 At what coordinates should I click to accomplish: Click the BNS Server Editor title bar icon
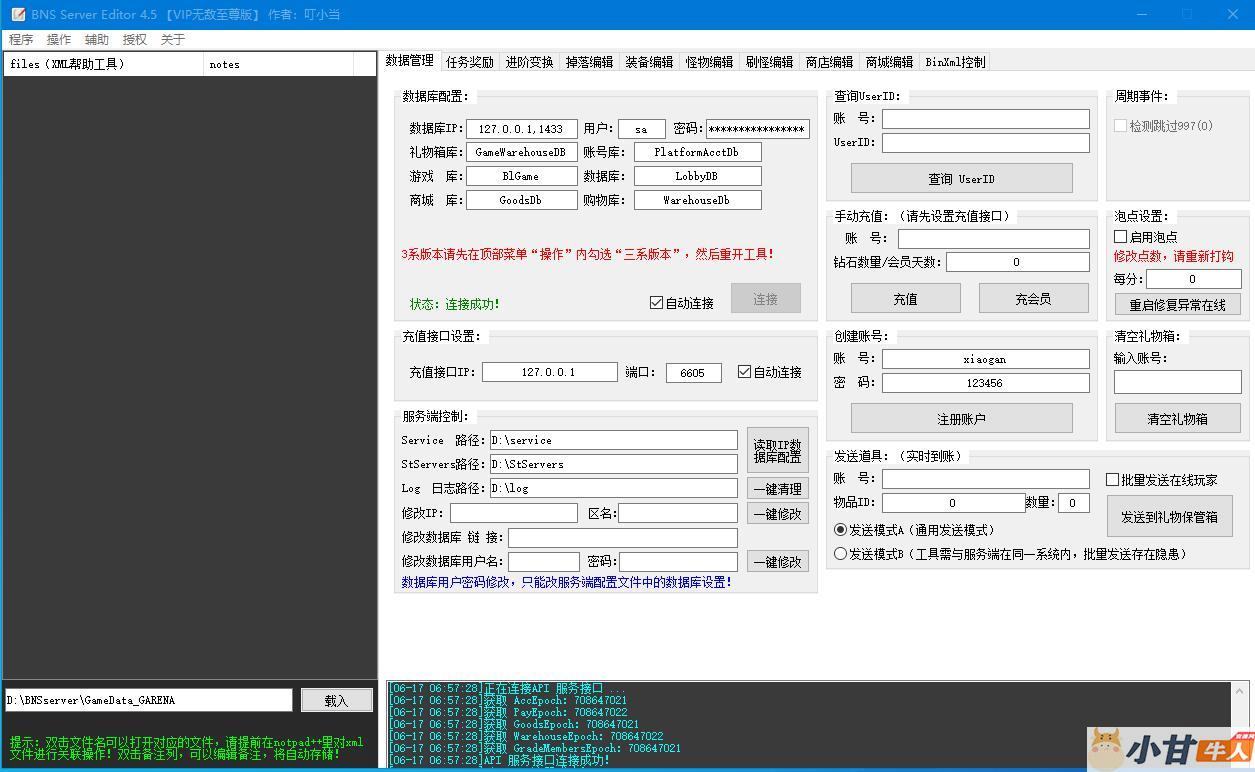pyautogui.click(x=18, y=15)
